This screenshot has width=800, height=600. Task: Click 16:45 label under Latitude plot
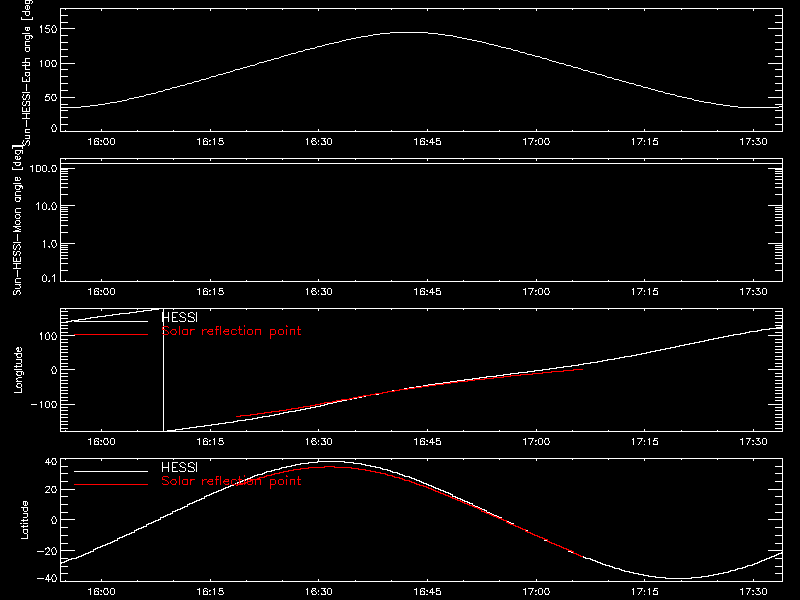427,592
